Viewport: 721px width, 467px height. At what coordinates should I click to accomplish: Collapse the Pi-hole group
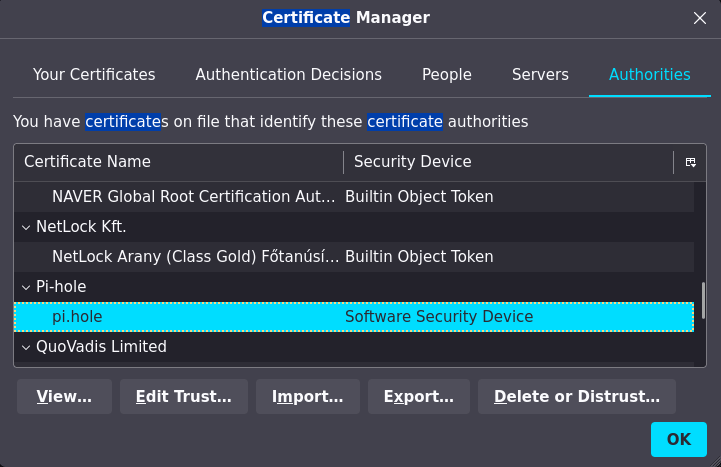[26, 287]
